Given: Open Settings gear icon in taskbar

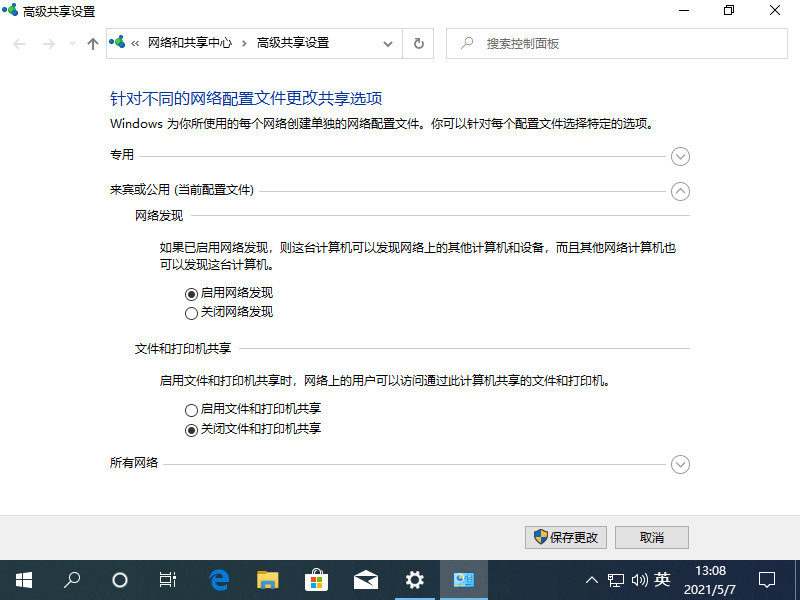Looking at the screenshot, I should [x=414, y=579].
